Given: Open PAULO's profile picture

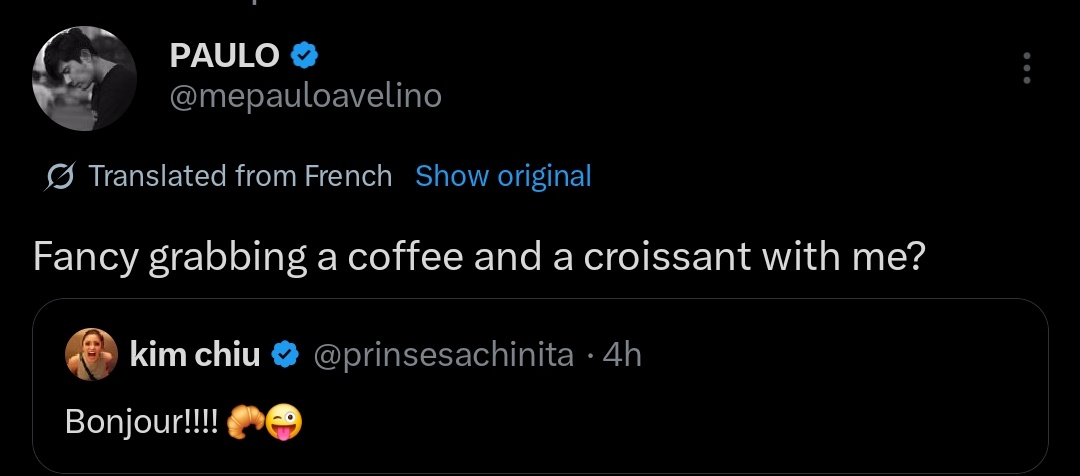Looking at the screenshot, I should [84, 77].
